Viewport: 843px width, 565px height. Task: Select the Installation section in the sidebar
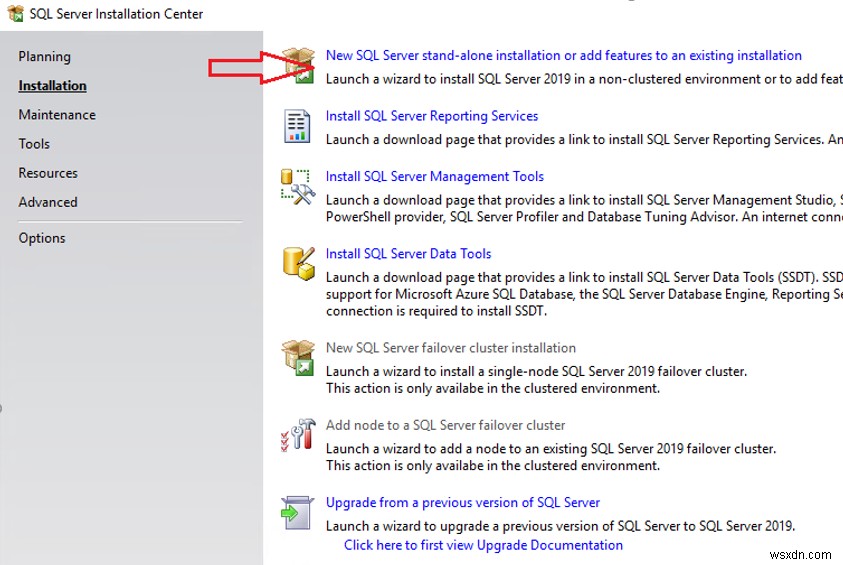point(52,85)
